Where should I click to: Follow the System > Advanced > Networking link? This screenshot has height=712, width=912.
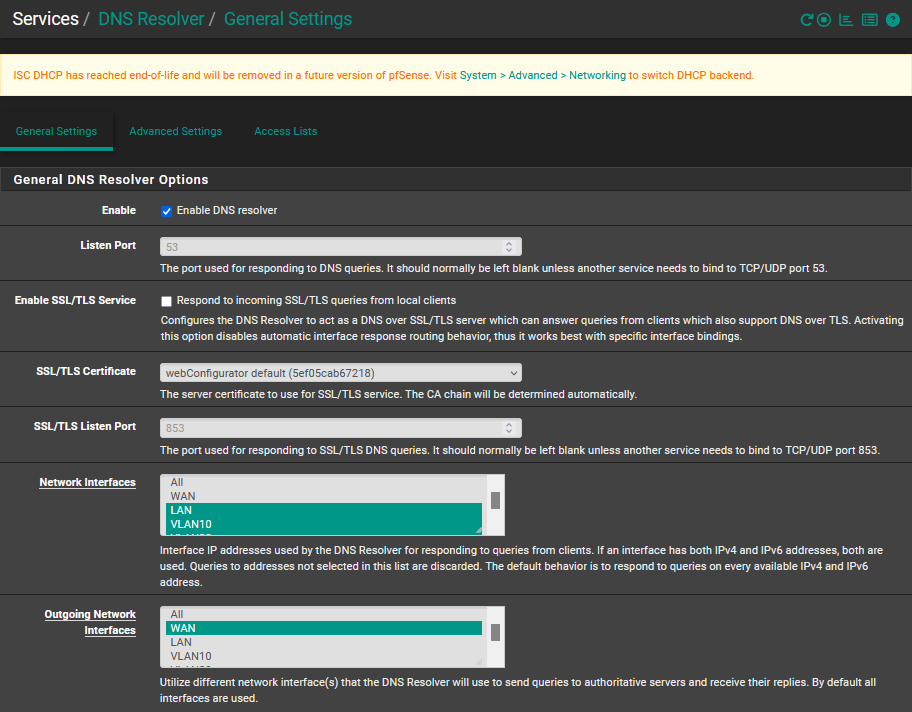click(x=542, y=75)
